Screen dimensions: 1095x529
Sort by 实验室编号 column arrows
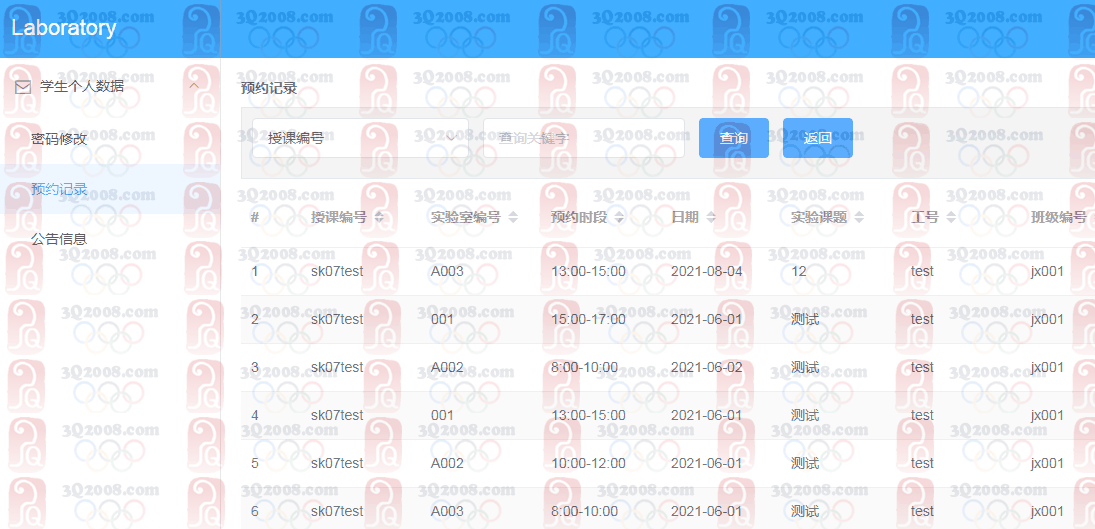pyautogui.click(x=513, y=218)
